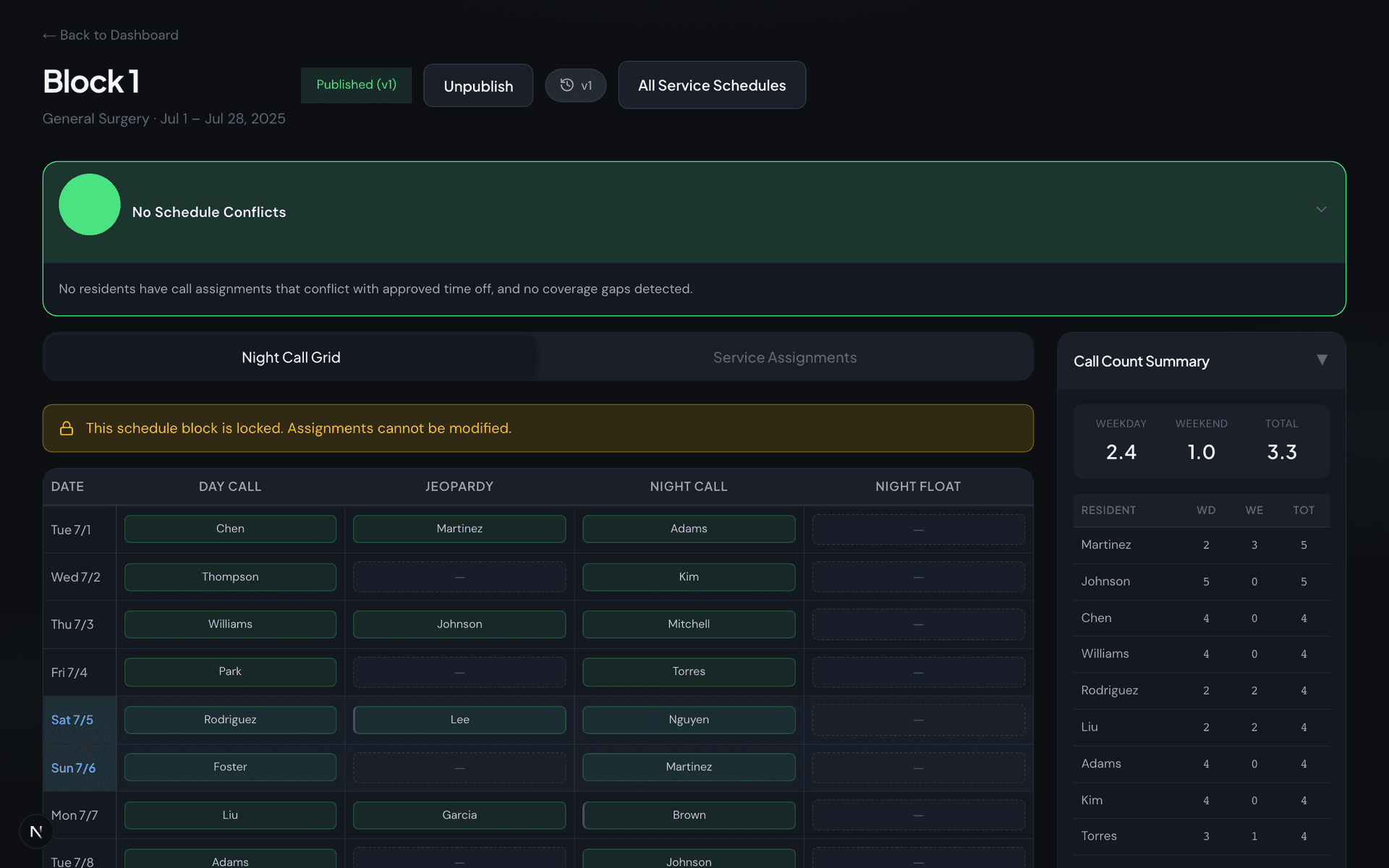
Task: Click the Sat 7/5 date label
Action: [72, 720]
